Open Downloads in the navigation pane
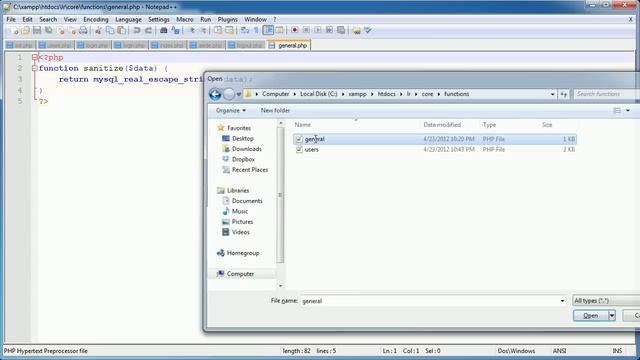The image size is (640, 360). point(242,149)
